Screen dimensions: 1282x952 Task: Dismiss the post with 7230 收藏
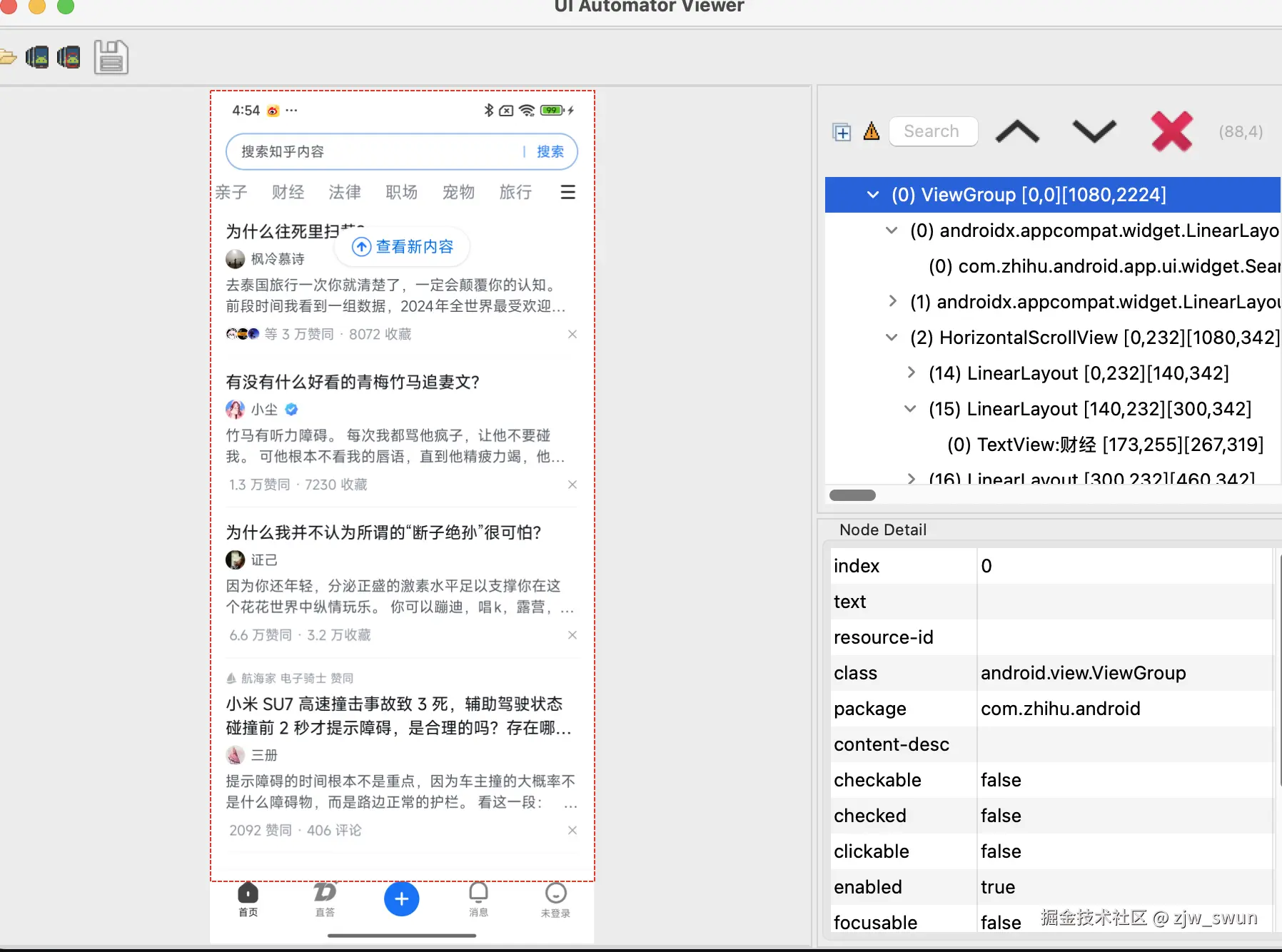[x=572, y=485]
